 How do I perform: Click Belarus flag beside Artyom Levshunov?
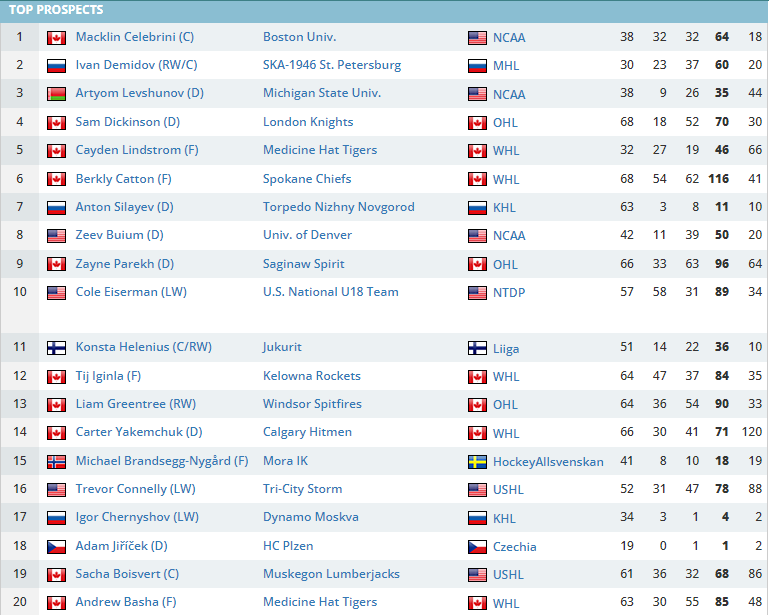pos(56,94)
